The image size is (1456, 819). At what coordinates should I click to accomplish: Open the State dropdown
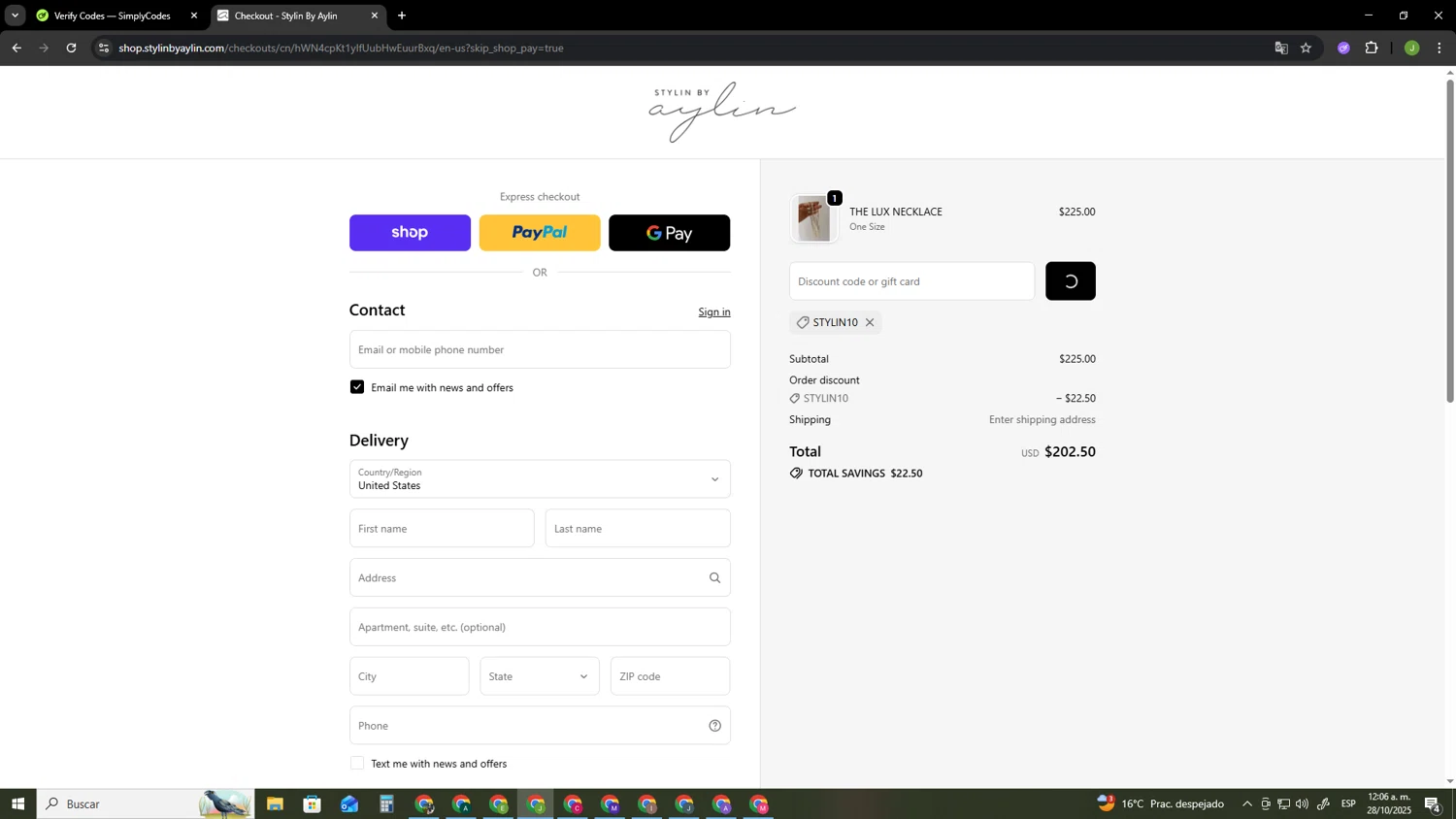click(540, 676)
